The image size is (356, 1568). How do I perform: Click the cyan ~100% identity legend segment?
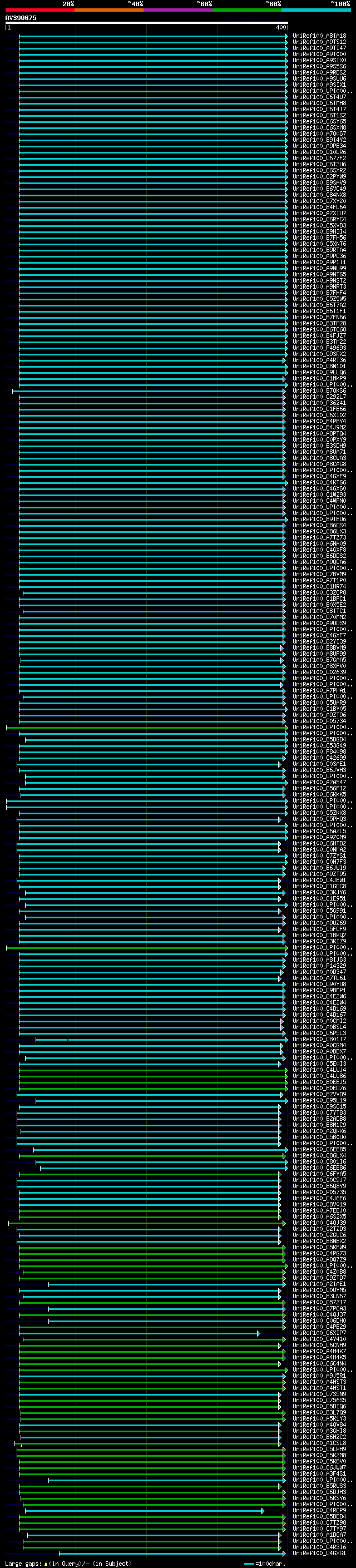pos(316,10)
